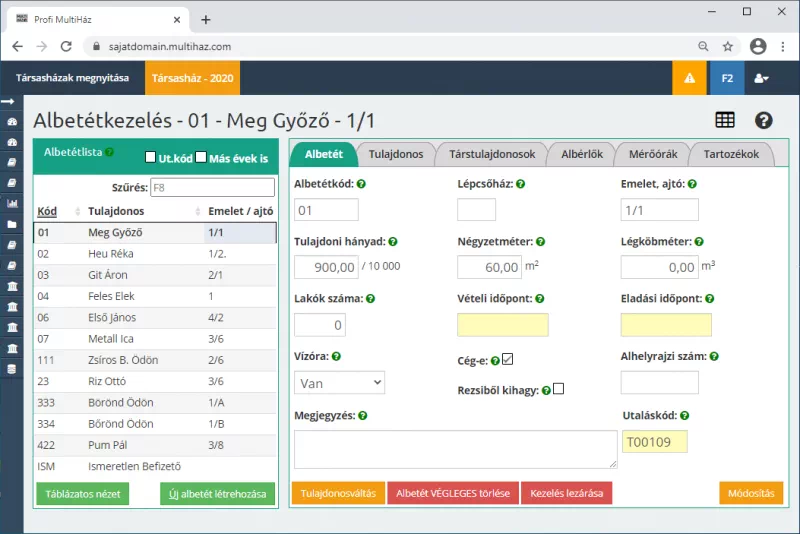Uncheck the Cég-e checkbox
This screenshot has height=534, width=800.
pyautogui.click(x=507, y=359)
